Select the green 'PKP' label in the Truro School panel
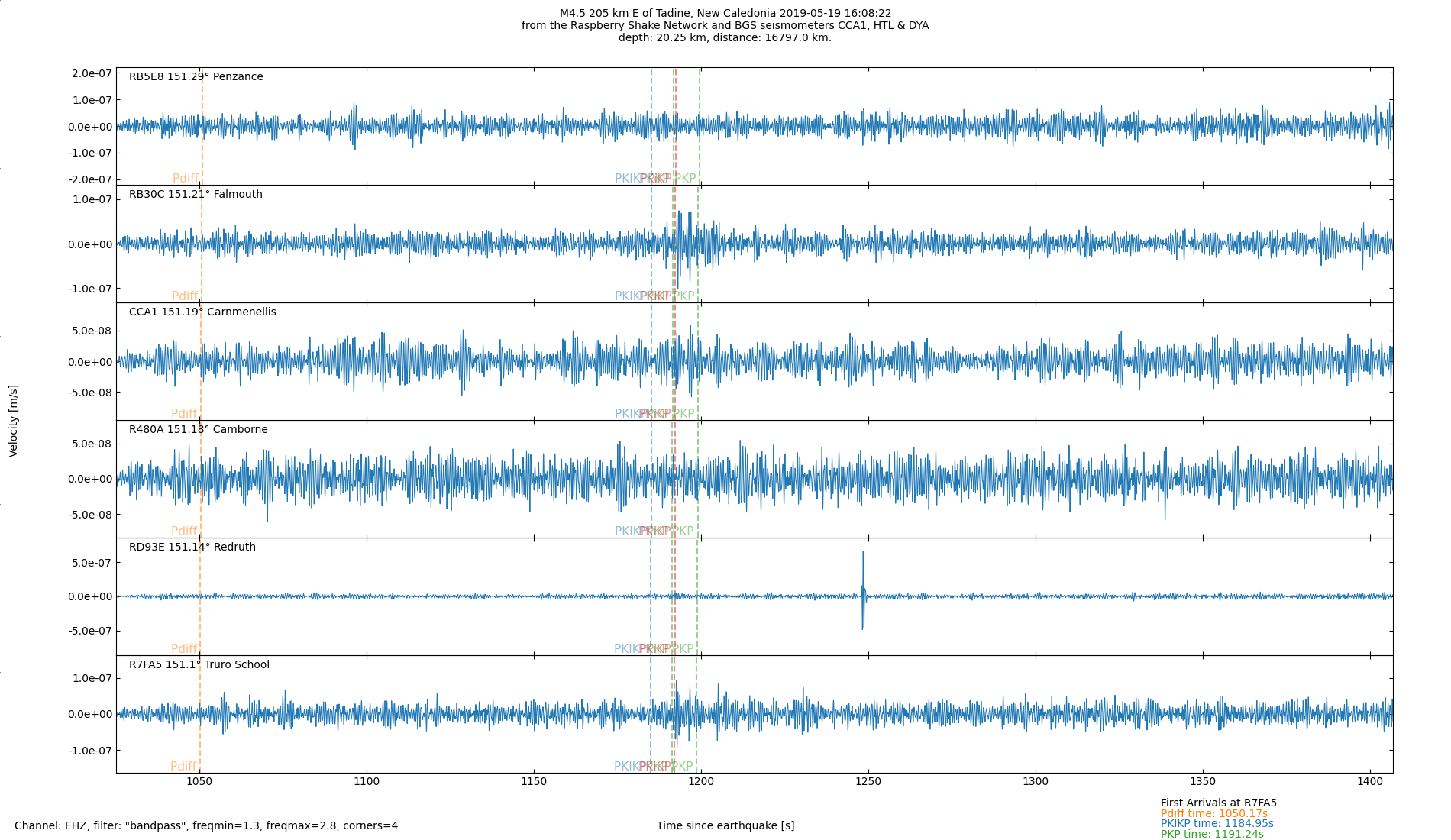1451x840 pixels. point(682,767)
